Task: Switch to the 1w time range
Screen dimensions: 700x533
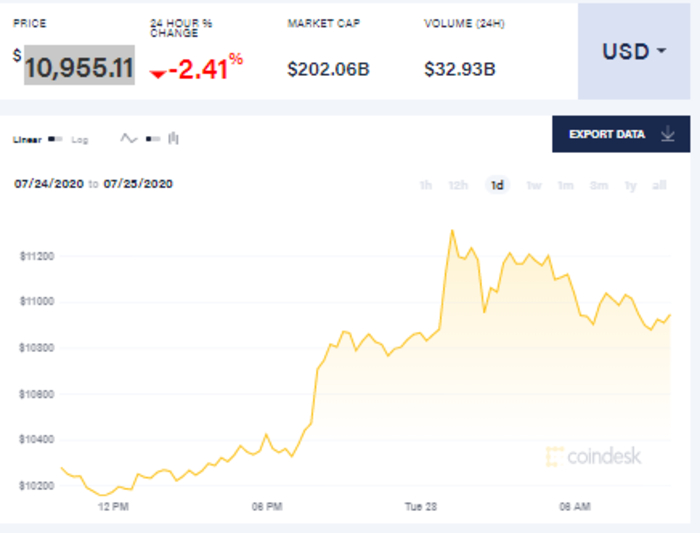Action: pos(533,185)
